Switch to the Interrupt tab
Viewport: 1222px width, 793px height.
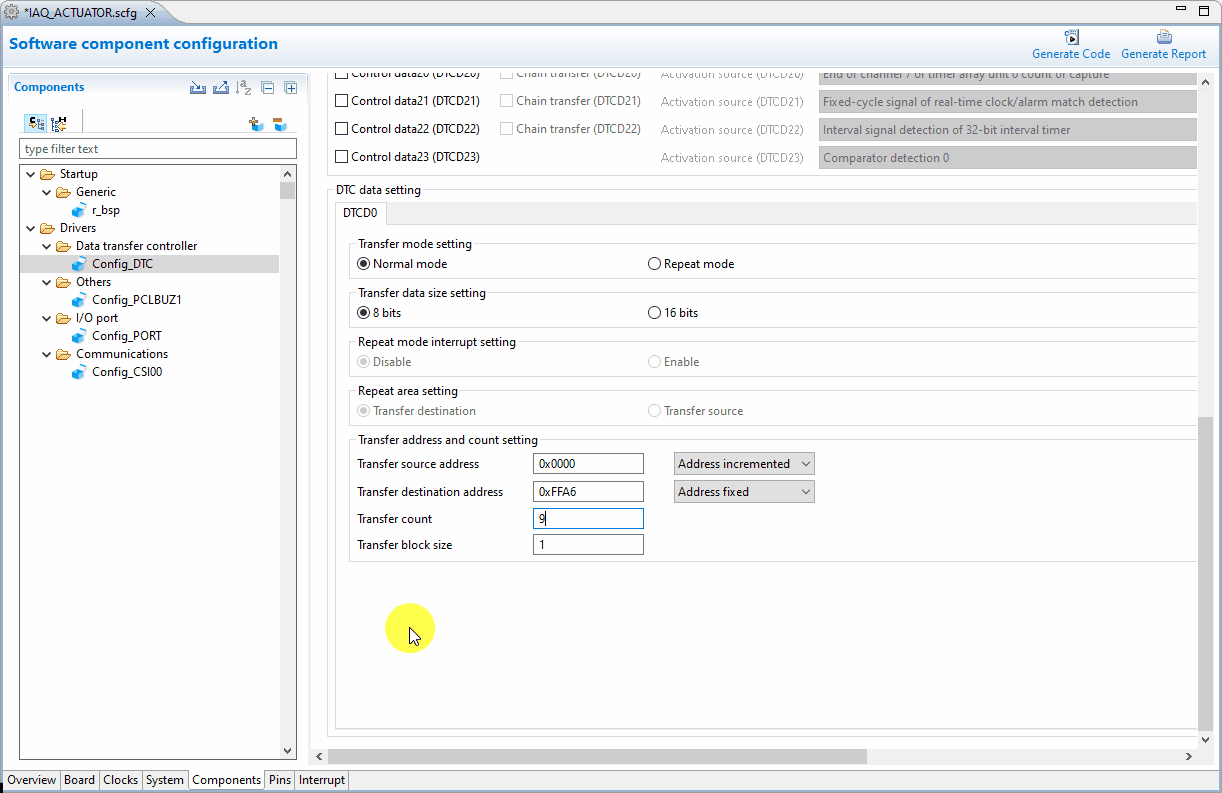pyautogui.click(x=322, y=780)
